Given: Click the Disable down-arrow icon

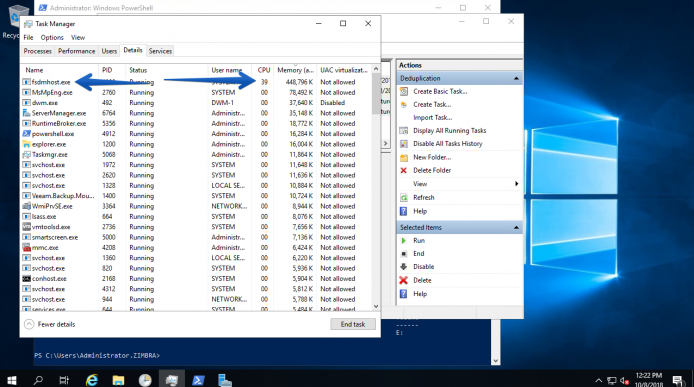Looking at the screenshot, I should click(404, 267).
